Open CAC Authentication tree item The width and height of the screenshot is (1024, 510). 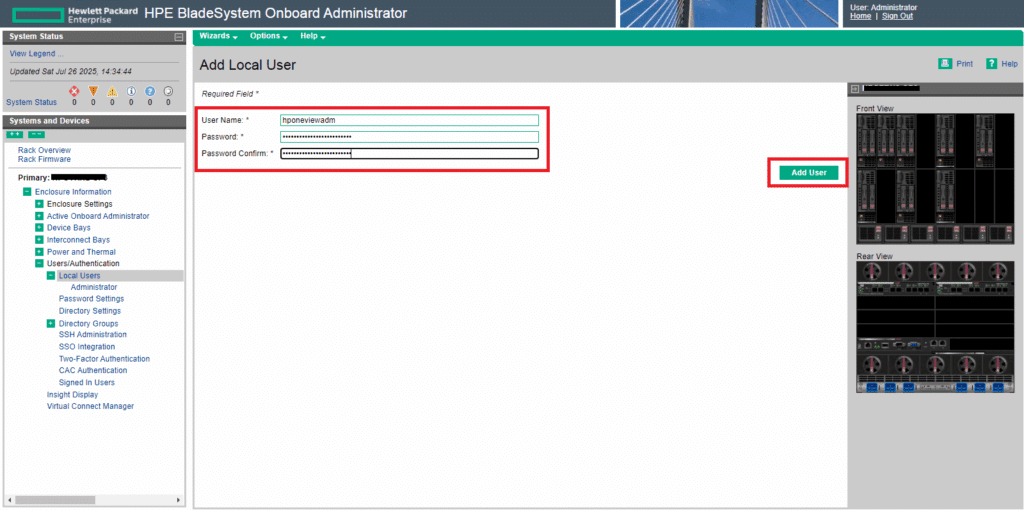[x=93, y=371]
